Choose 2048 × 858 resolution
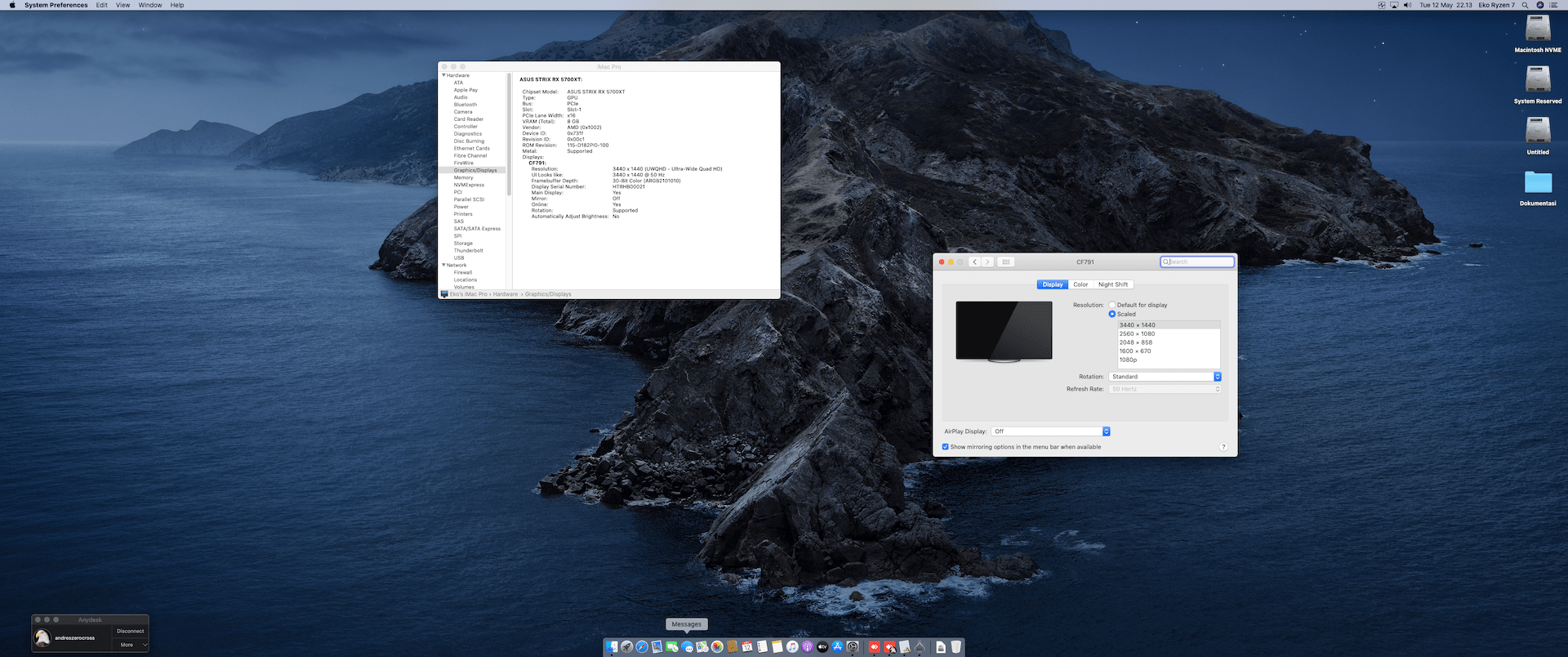Viewport: 1568px width, 657px height. 1169,342
